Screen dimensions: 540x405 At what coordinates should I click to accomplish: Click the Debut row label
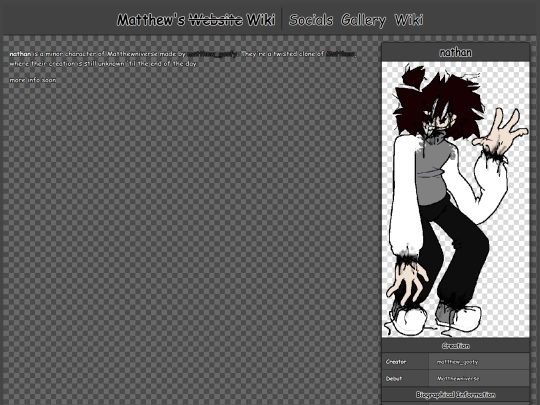[394, 378]
